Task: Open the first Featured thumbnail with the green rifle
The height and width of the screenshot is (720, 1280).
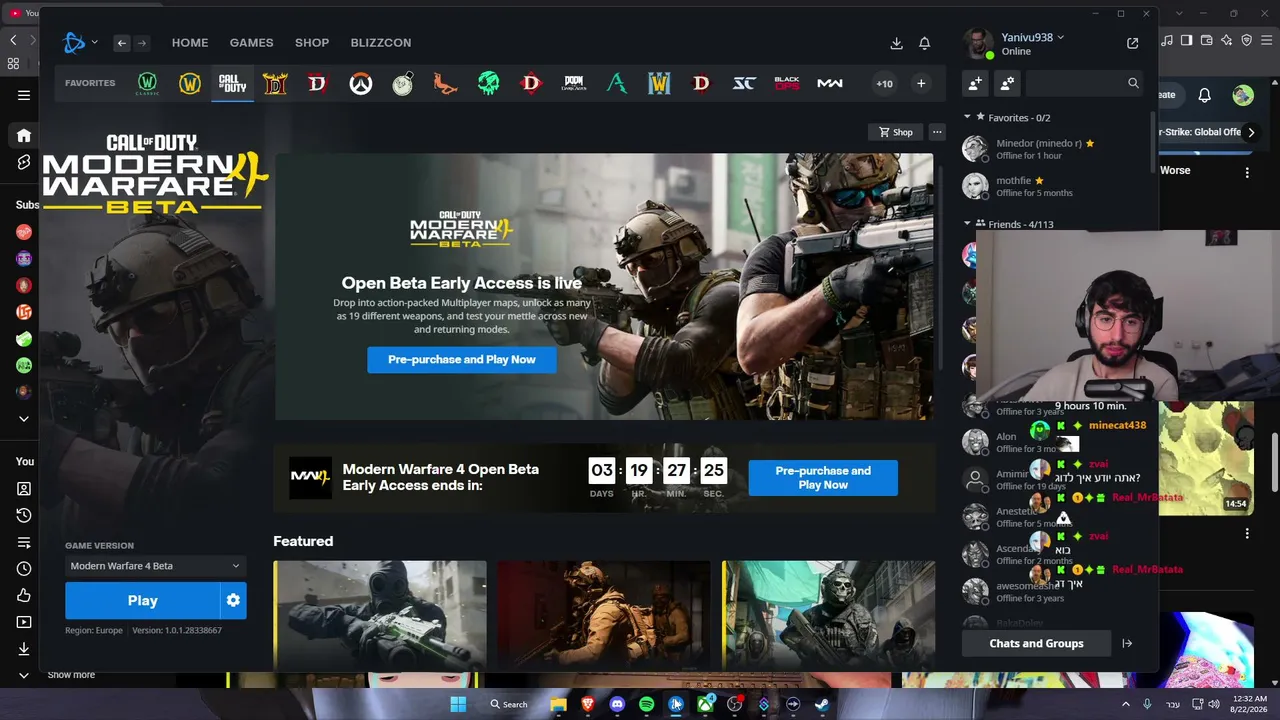Action: pos(380,614)
